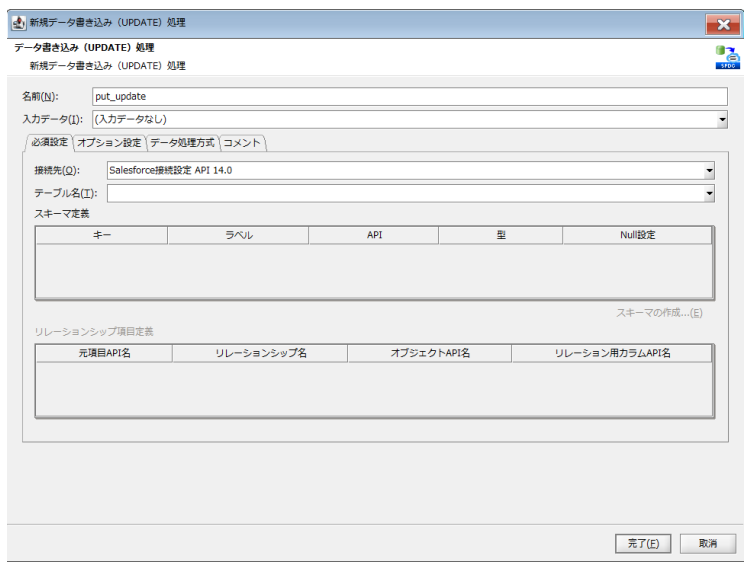Viewport: 750px width, 569px height.
Task: Click the 名前 field containing put_update
Action: (408, 97)
